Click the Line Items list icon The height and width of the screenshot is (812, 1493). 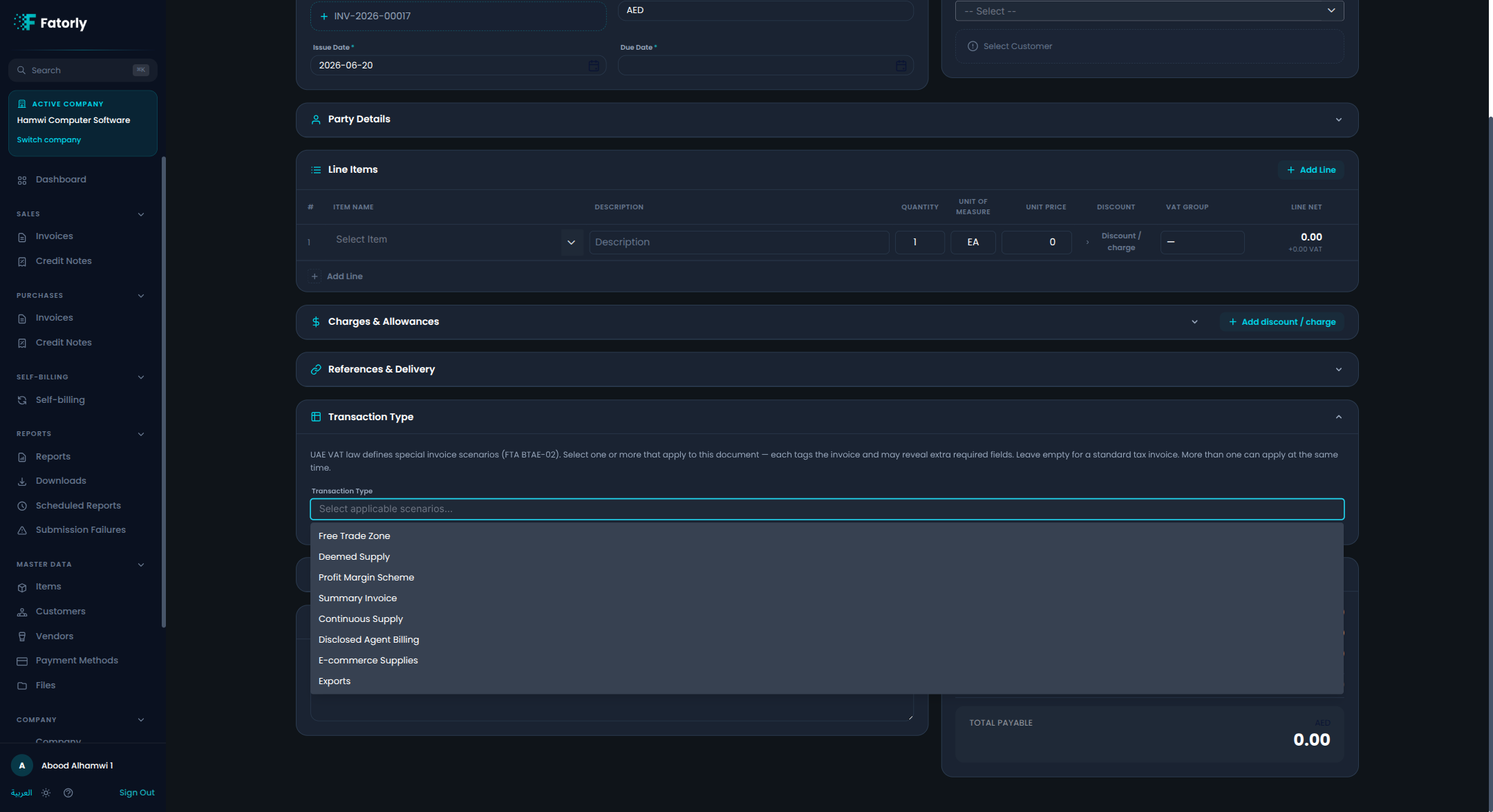[316, 170]
